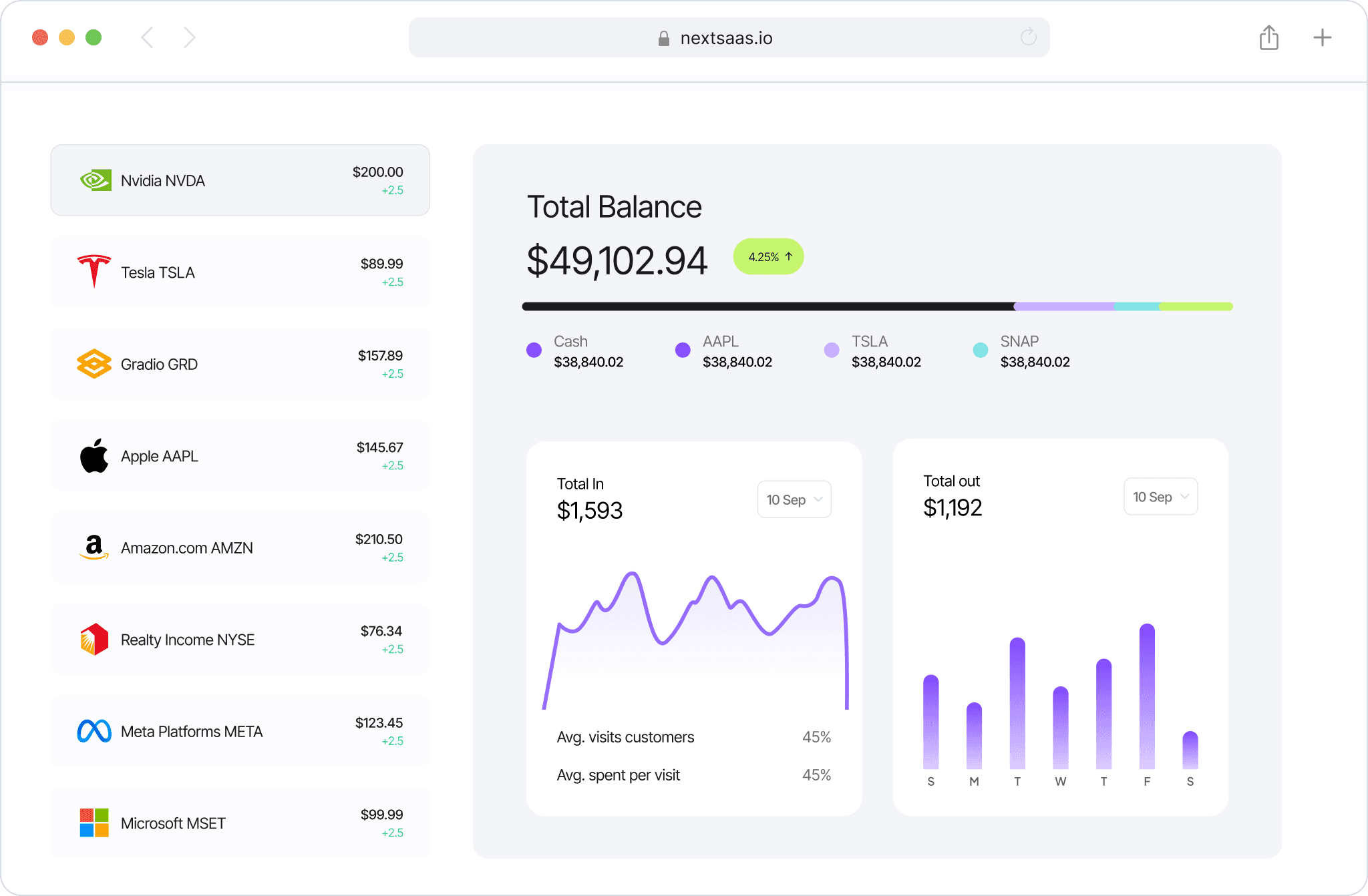Click the 4.25% growth badge
Image resolution: width=1368 pixels, height=896 pixels.
[768, 257]
